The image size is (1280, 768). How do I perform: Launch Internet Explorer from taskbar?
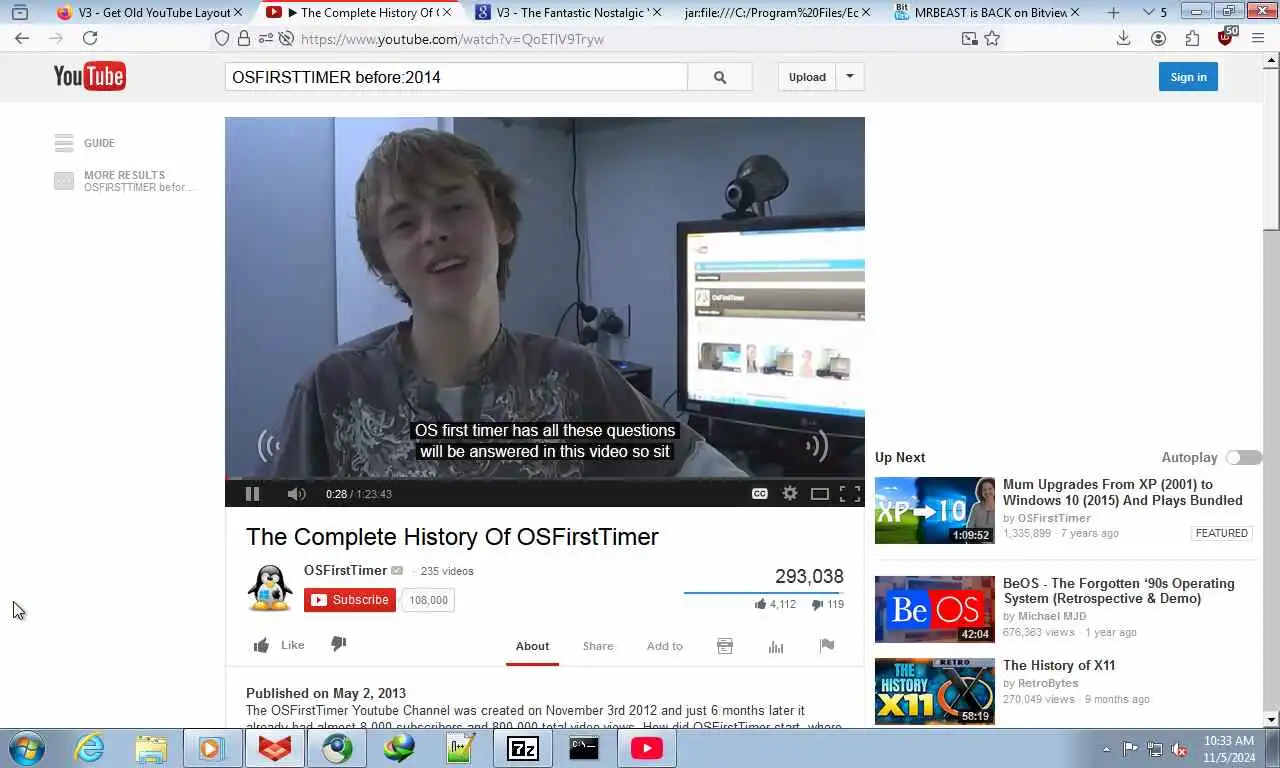[89, 748]
